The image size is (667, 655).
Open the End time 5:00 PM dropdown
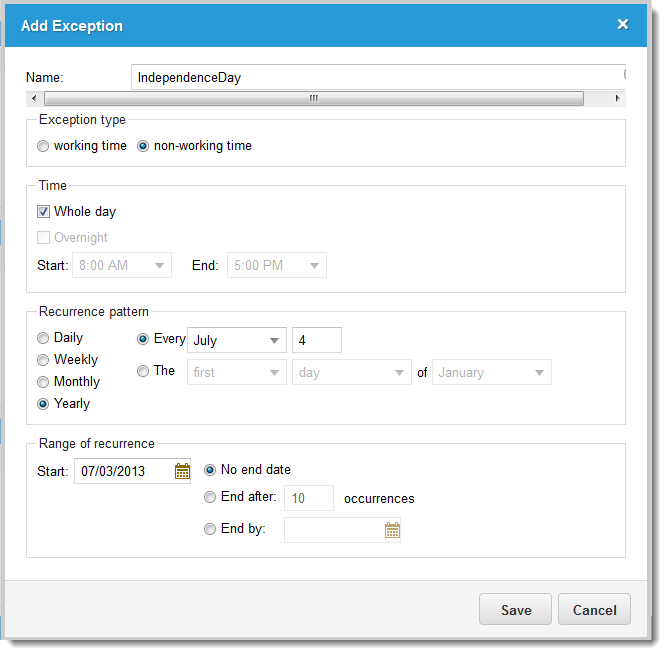tap(276, 265)
